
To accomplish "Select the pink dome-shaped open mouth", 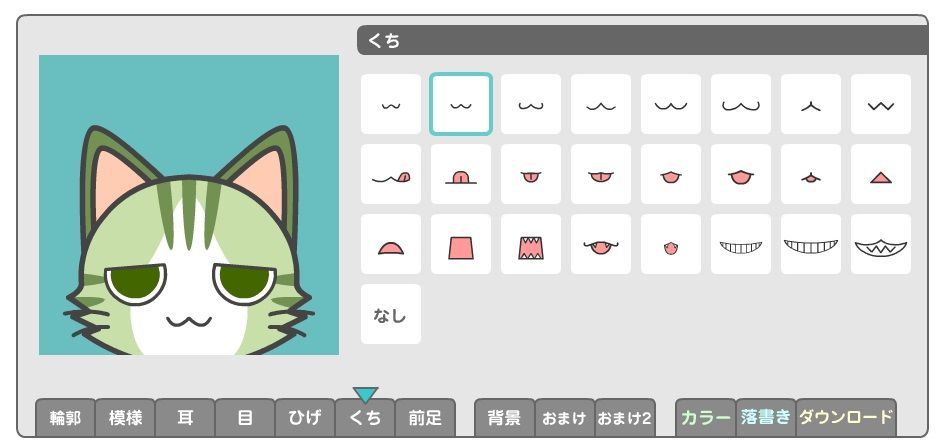I will [x=390, y=244].
